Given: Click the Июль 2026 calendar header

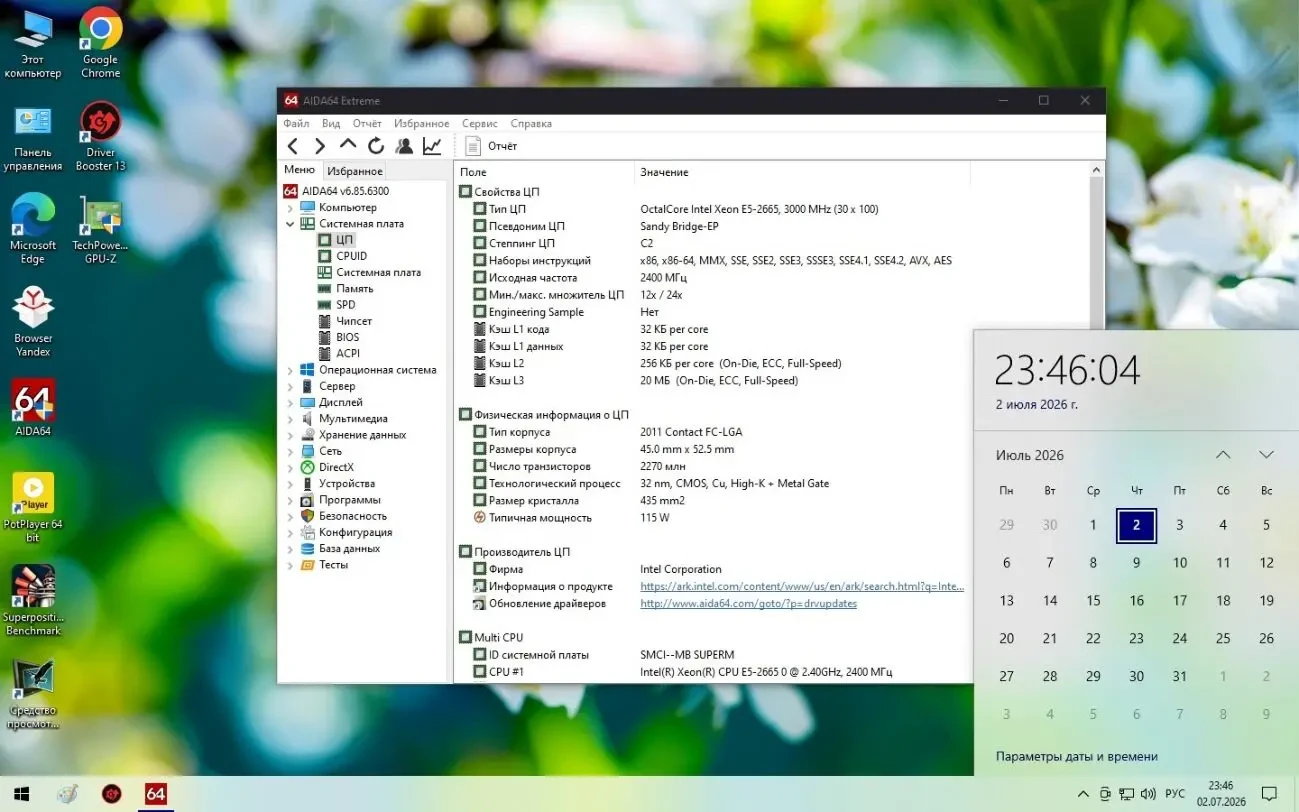Looking at the screenshot, I should point(1030,455).
